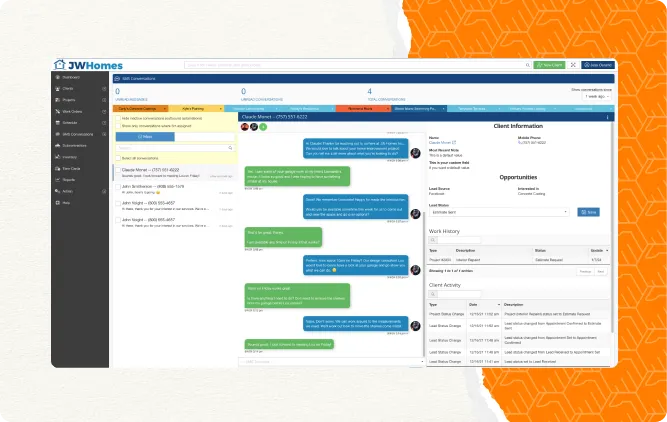
Task: Toggle Hide inactive conversations checkbox
Action: coord(118,118)
